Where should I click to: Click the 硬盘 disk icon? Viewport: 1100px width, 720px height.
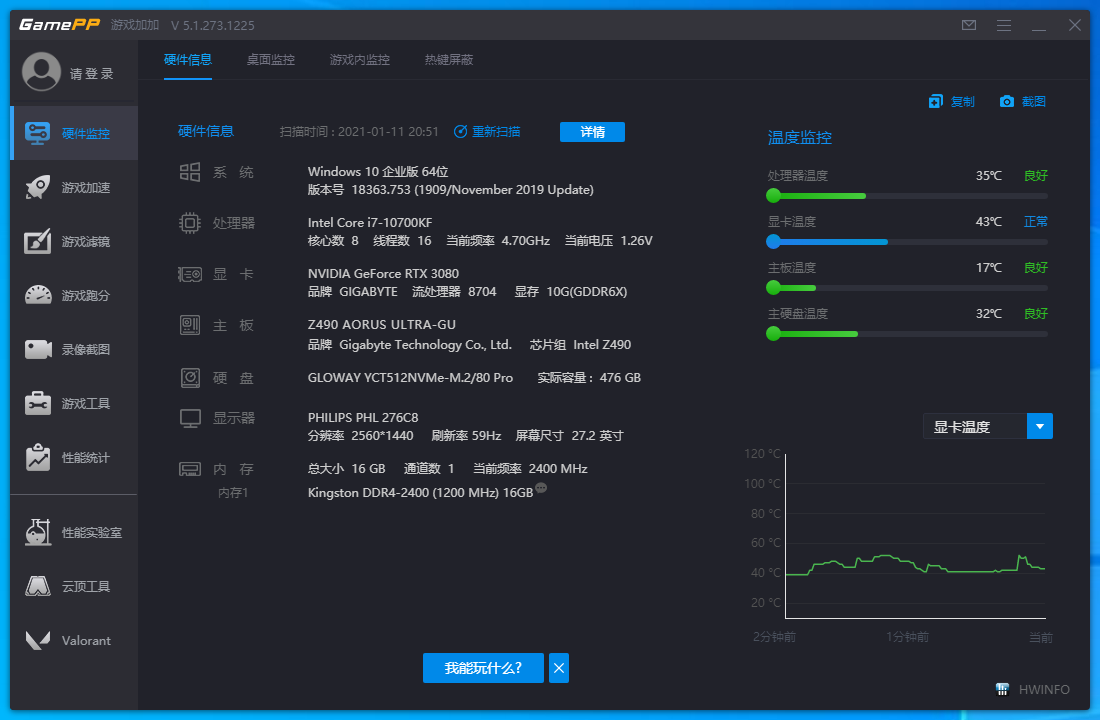tap(190, 378)
